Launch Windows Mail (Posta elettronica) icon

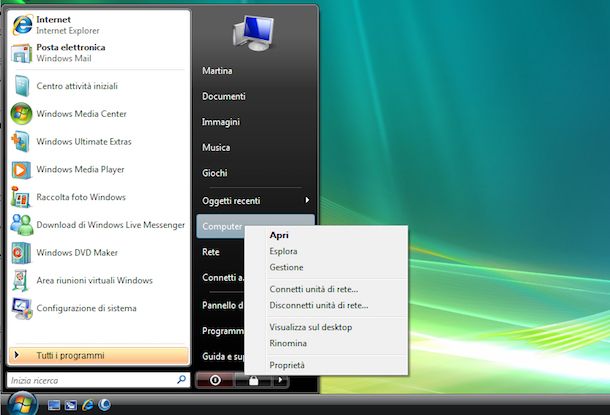(x=22, y=53)
